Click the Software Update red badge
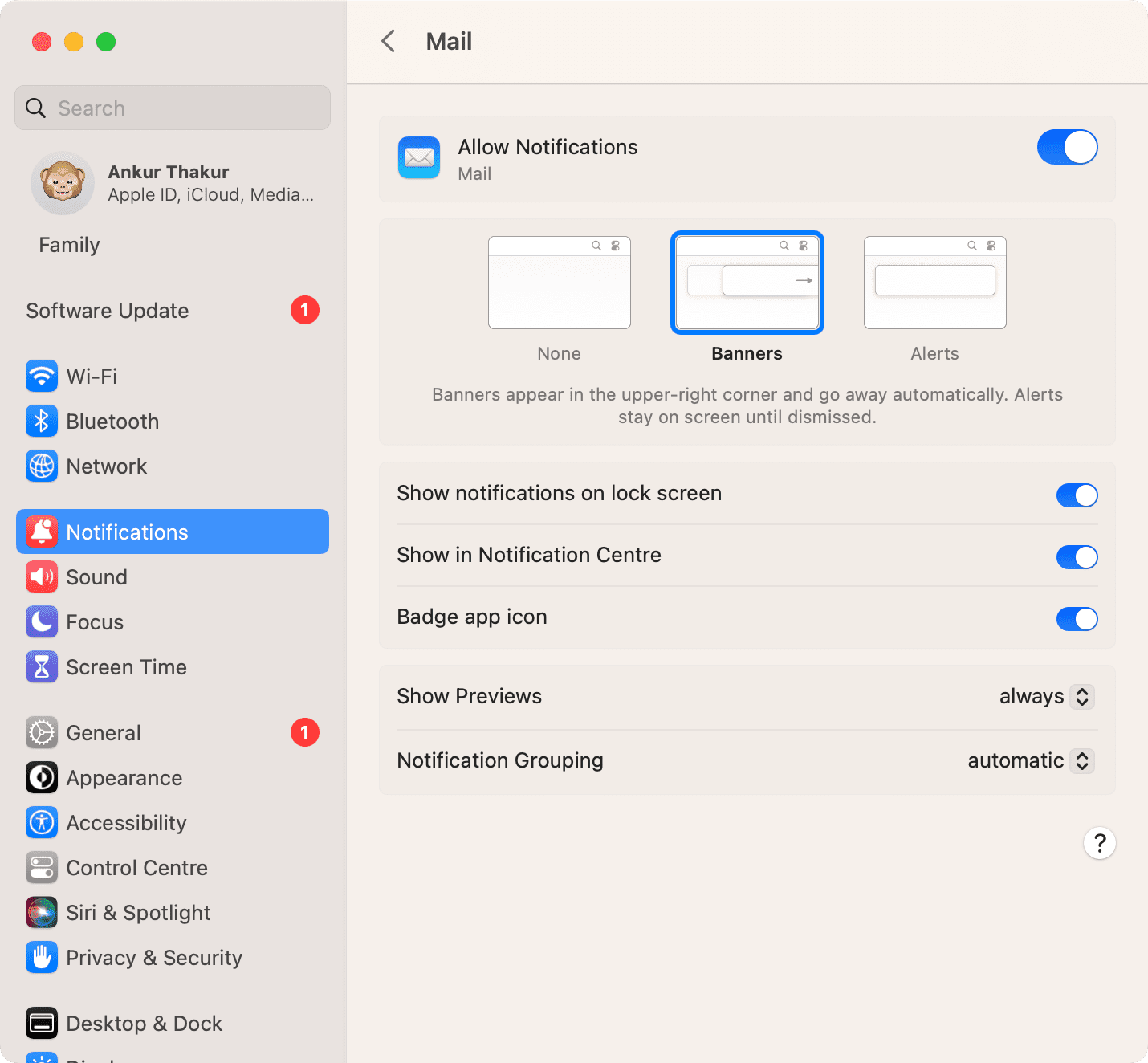This screenshot has width=1148, height=1063. pyautogui.click(x=305, y=310)
